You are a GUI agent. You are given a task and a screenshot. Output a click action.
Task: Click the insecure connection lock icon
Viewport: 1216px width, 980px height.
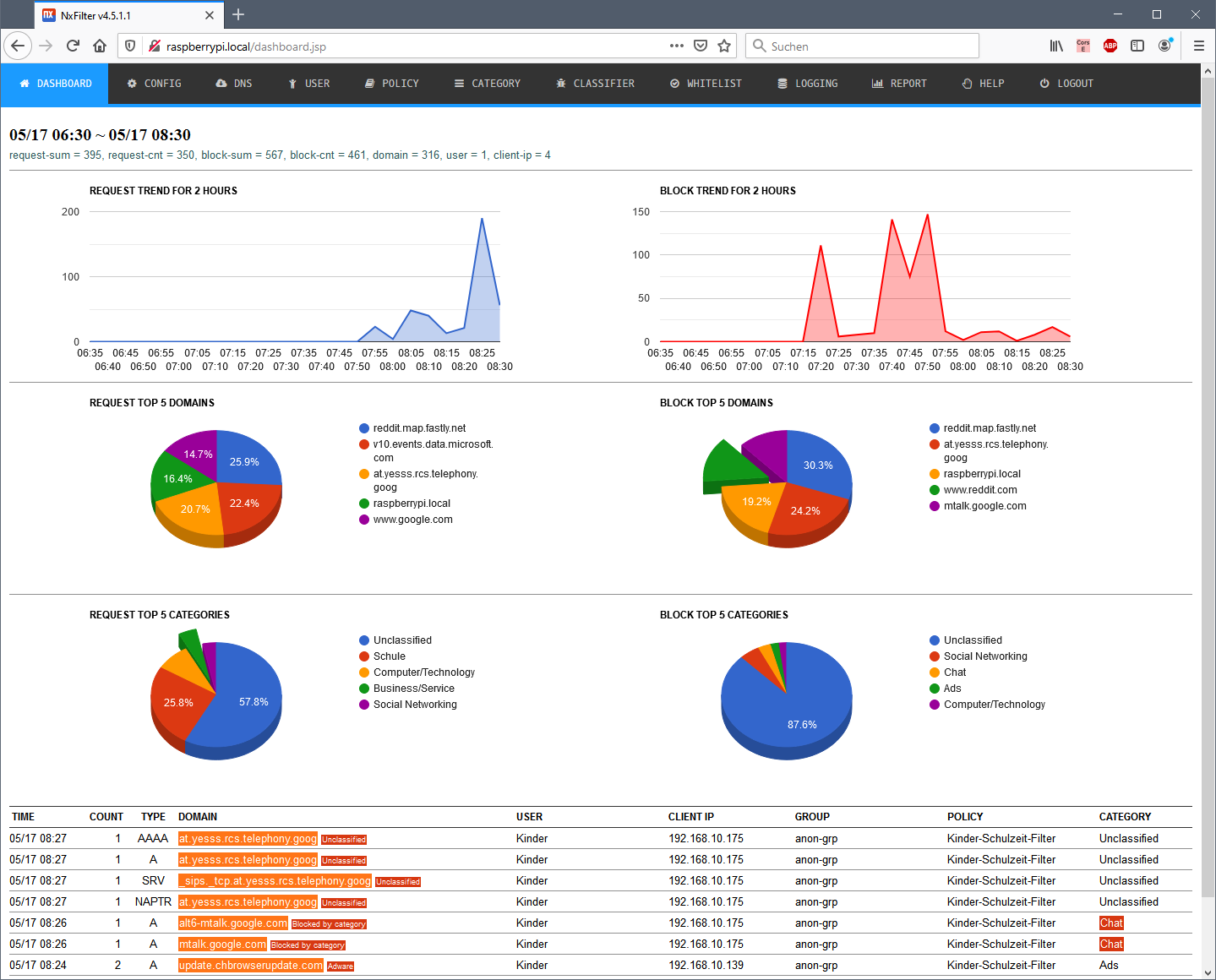point(154,46)
